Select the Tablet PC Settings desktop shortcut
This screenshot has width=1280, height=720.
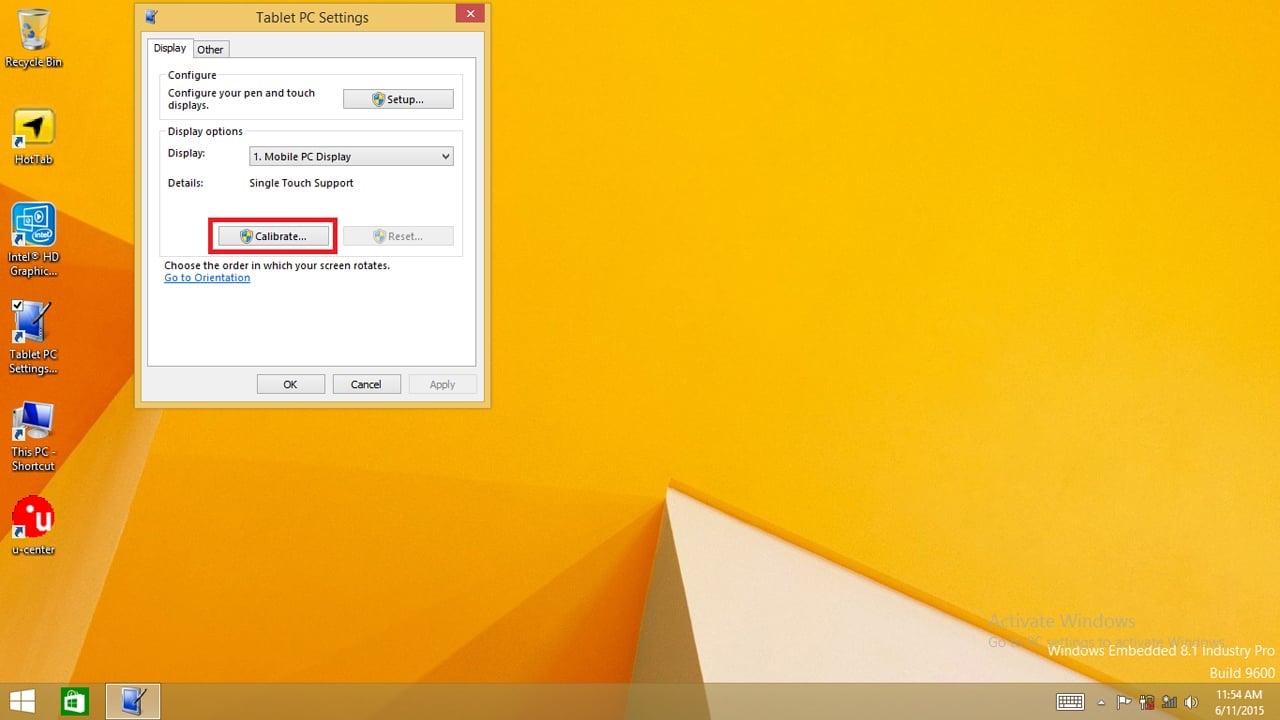[x=34, y=338]
